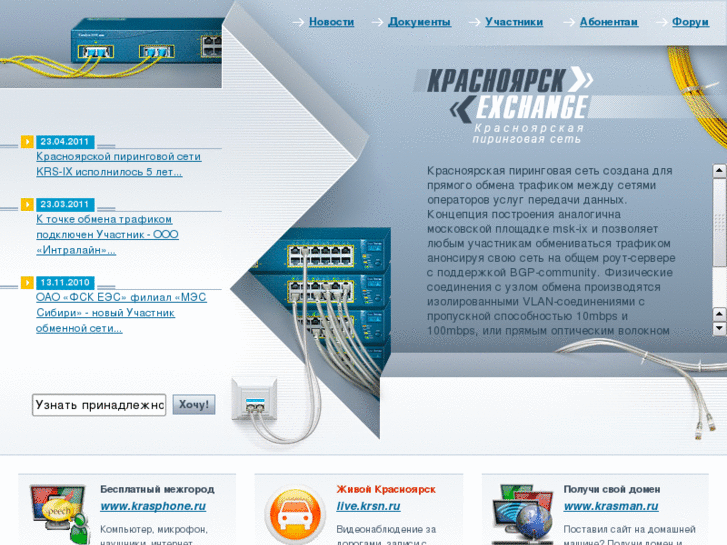Open the Форум menu link

[690, 22]
